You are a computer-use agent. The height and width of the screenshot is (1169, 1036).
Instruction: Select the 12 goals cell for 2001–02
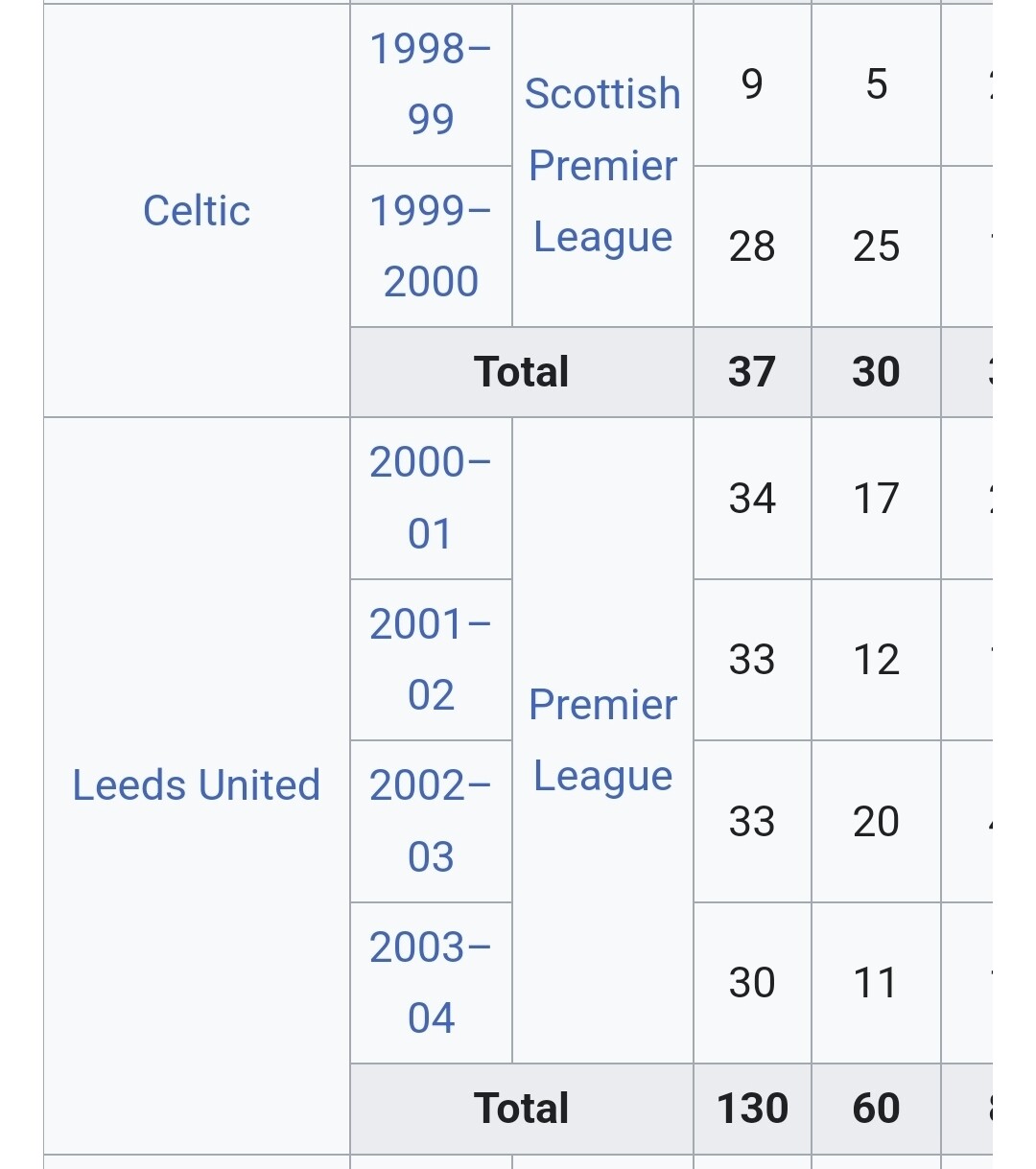[x=876, y=660]
